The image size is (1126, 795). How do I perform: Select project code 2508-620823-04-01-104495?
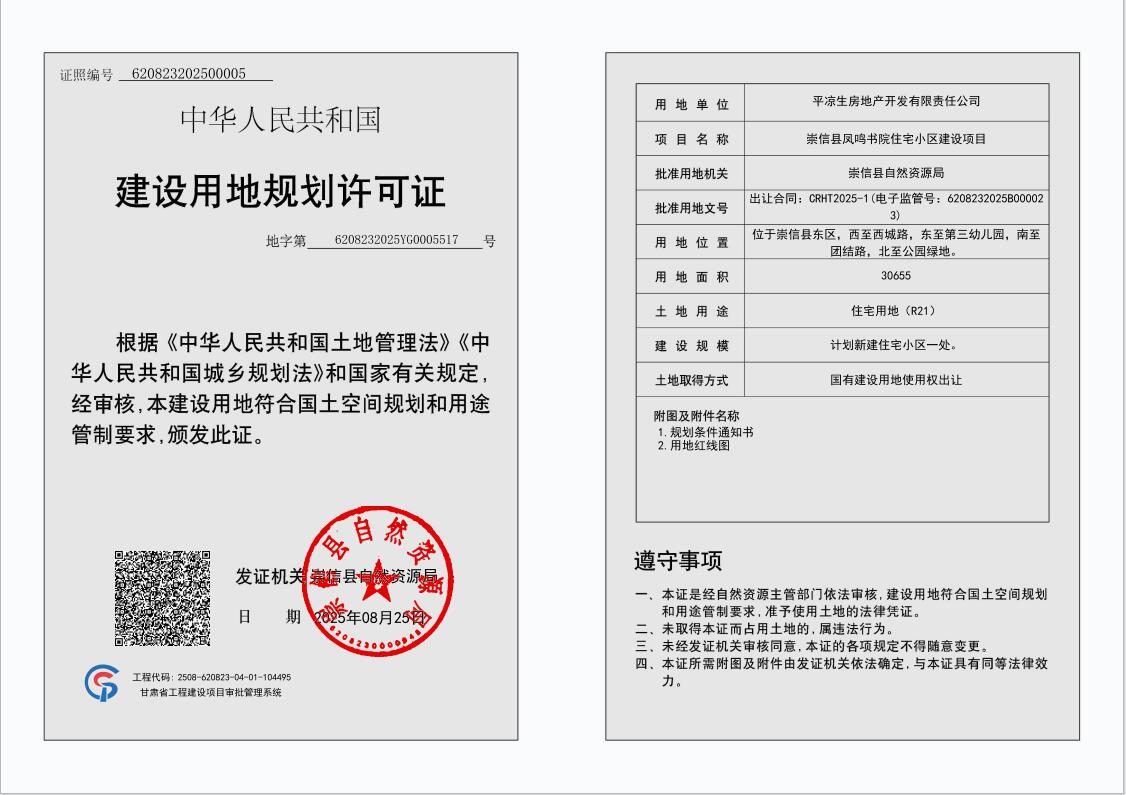[234, 677]
